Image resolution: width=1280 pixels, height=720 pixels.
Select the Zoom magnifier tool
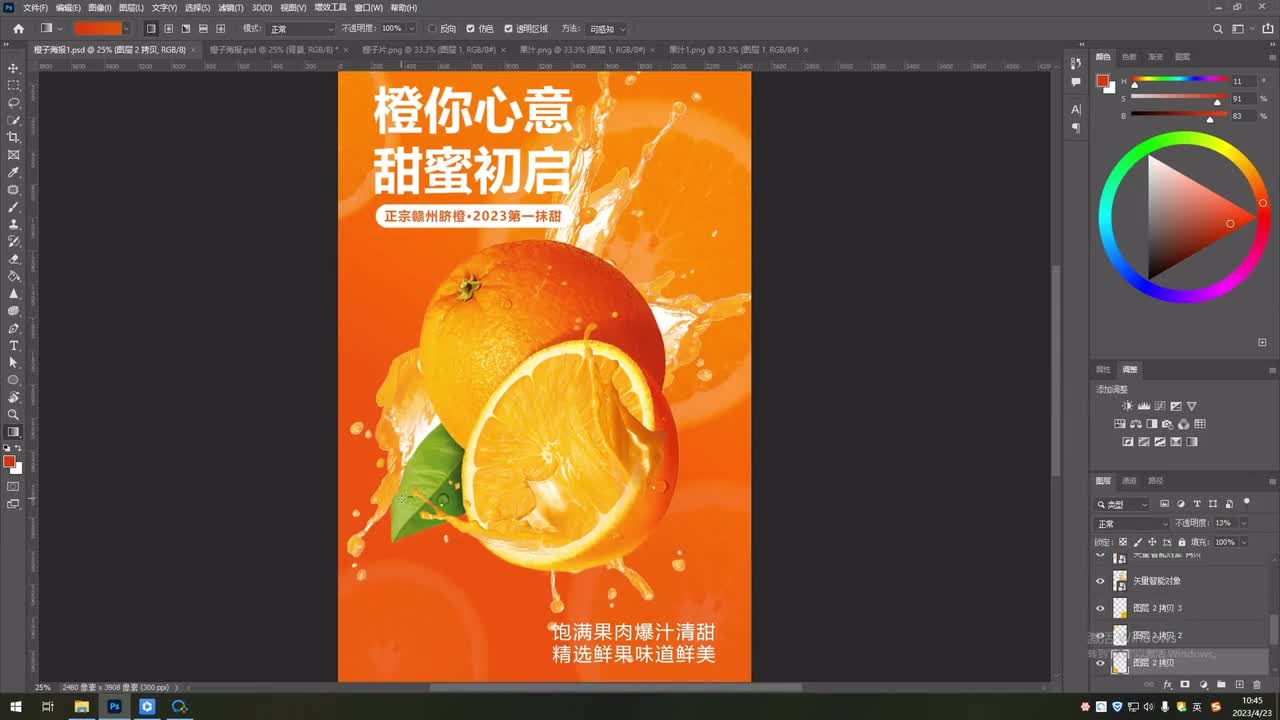14,414
